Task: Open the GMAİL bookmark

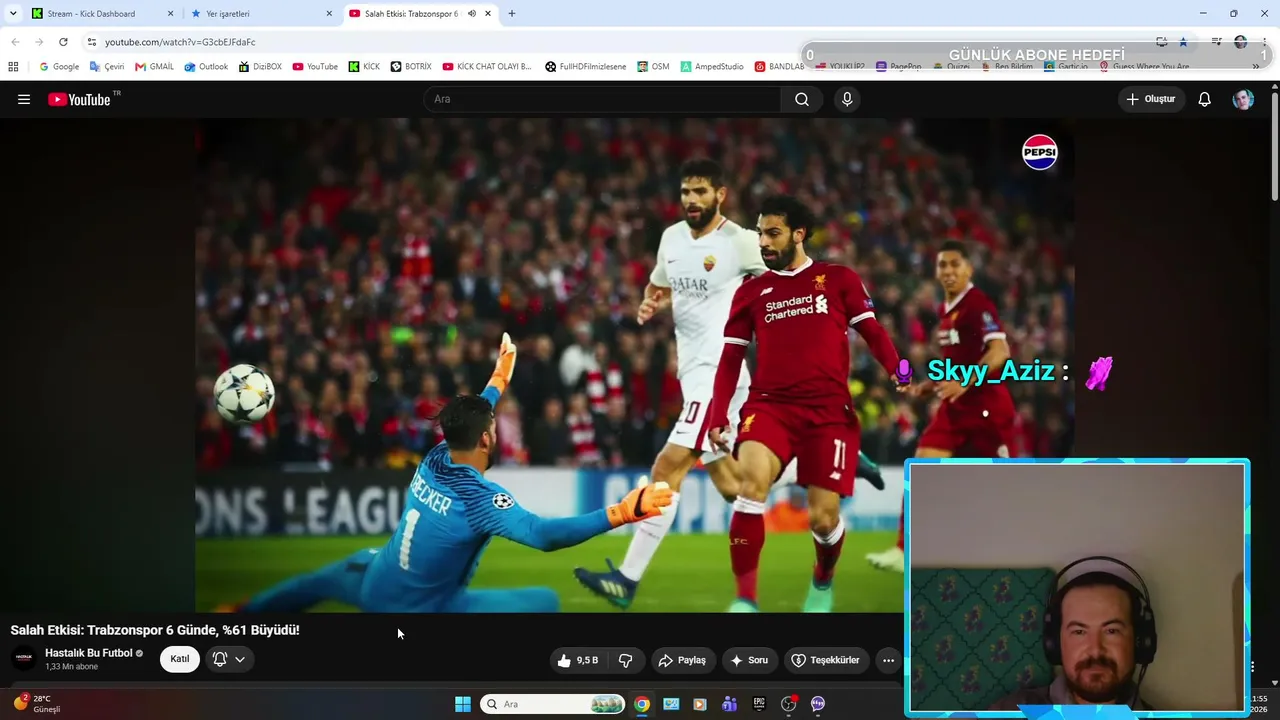Action: (155, 67)
